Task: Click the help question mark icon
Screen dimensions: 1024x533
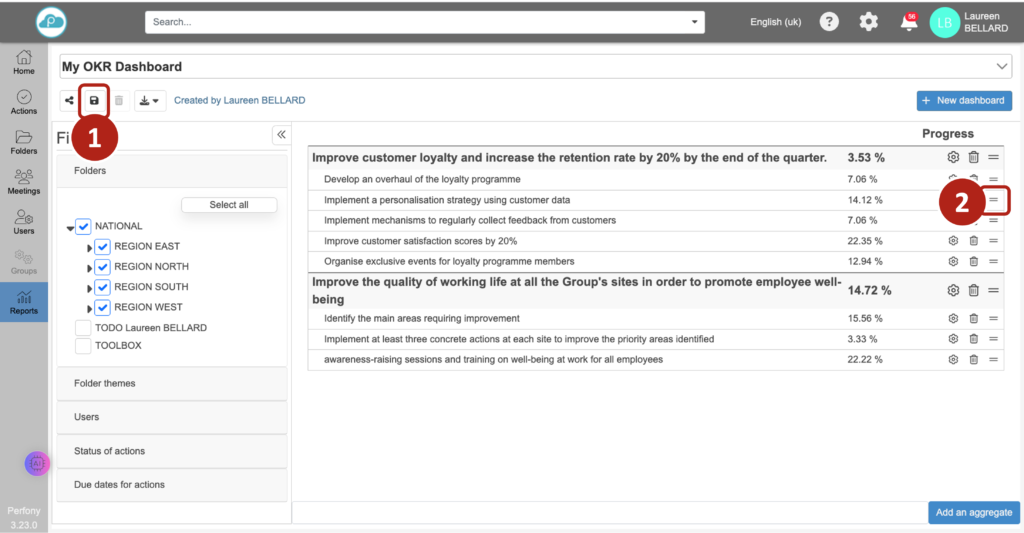Action: 829,22
